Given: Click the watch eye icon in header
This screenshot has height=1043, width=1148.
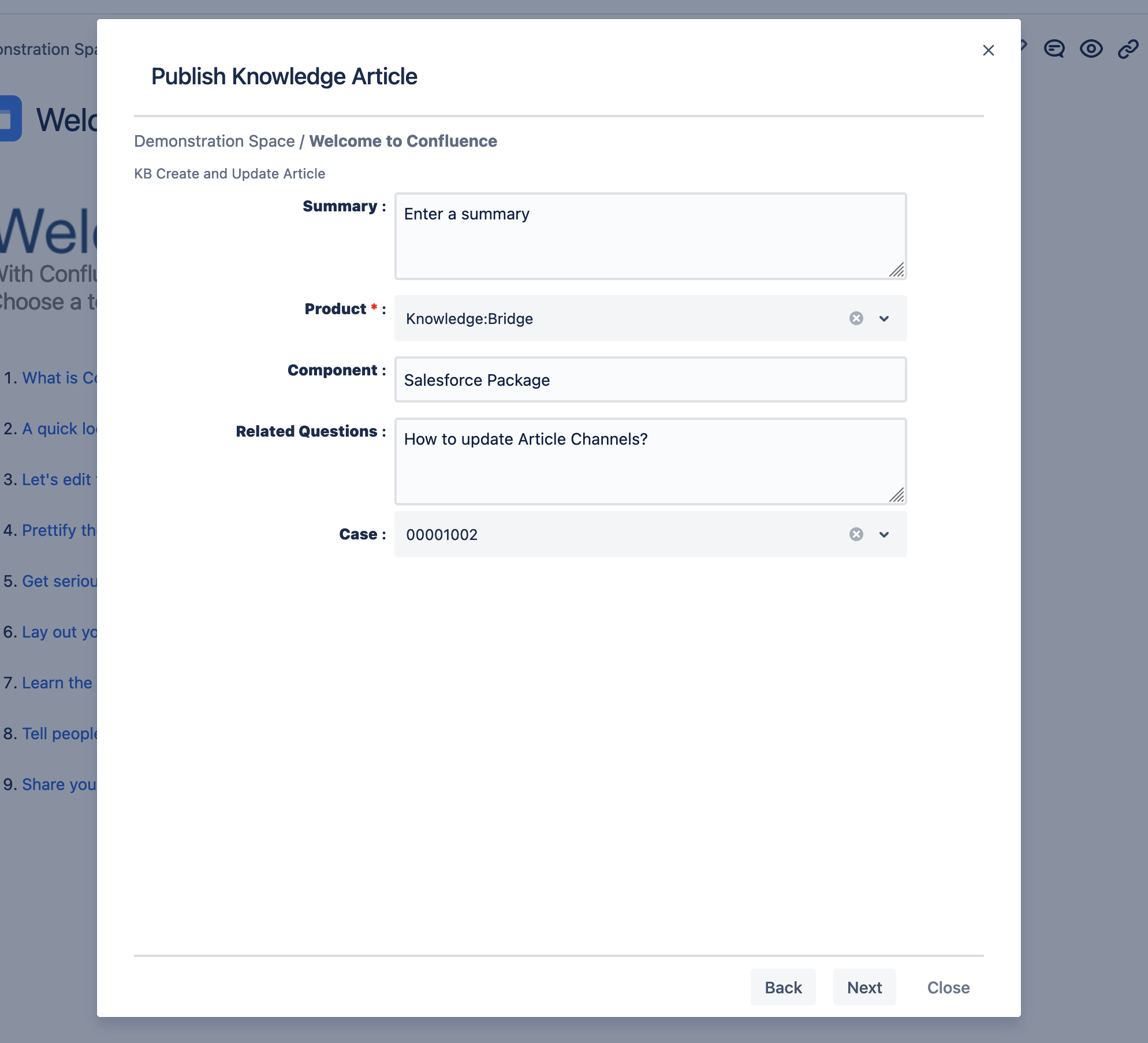Looking at the screenshot, I should (x=1091, y=49).
